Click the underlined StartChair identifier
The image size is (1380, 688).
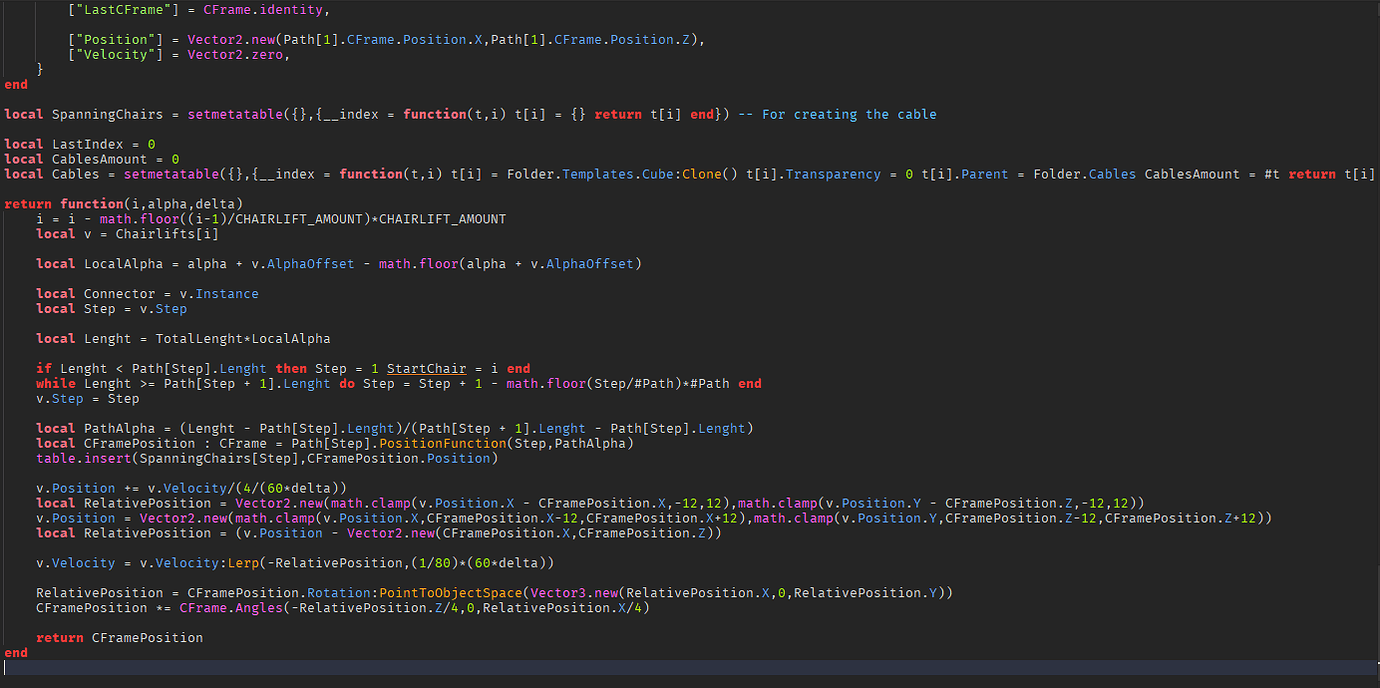[x=426, y=368]
